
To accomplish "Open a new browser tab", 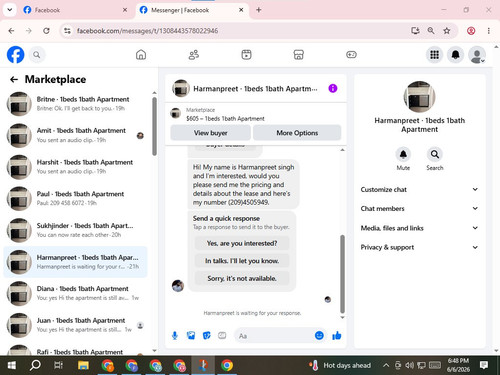I will 259,10.
